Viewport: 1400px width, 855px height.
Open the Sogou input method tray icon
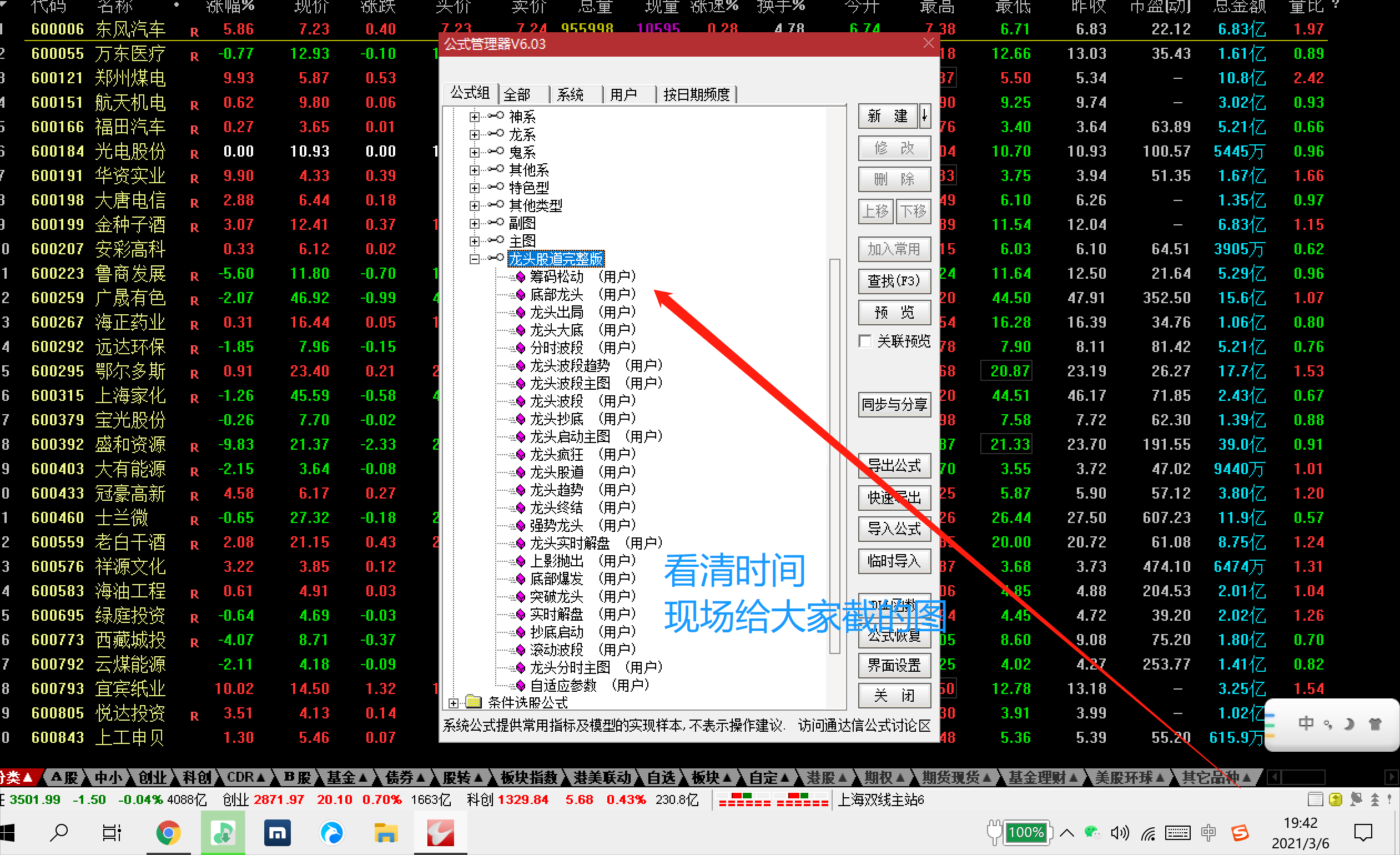pyautogui.click(x=1240, y=833)
